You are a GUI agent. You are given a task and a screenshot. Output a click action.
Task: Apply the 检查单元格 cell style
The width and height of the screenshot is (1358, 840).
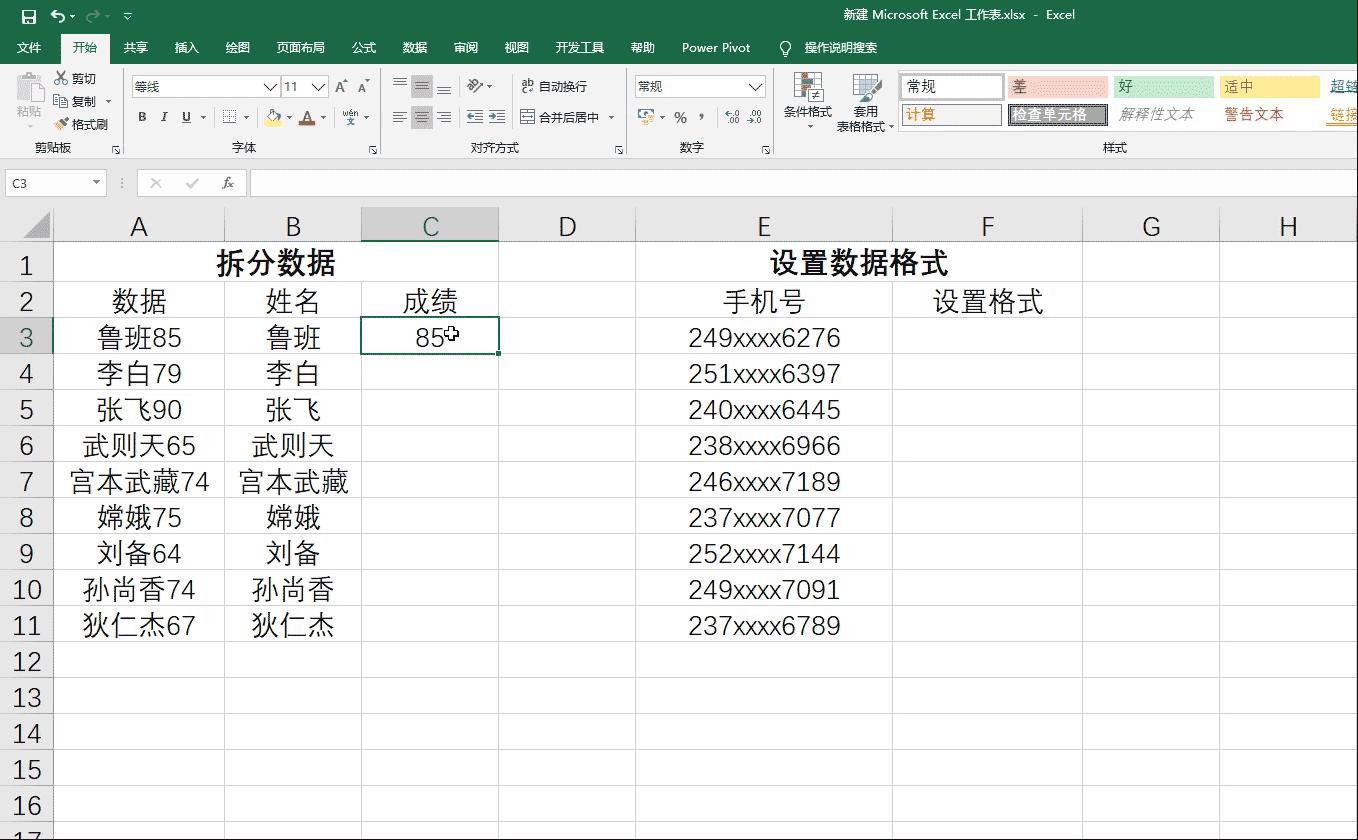coord(1057,114)
